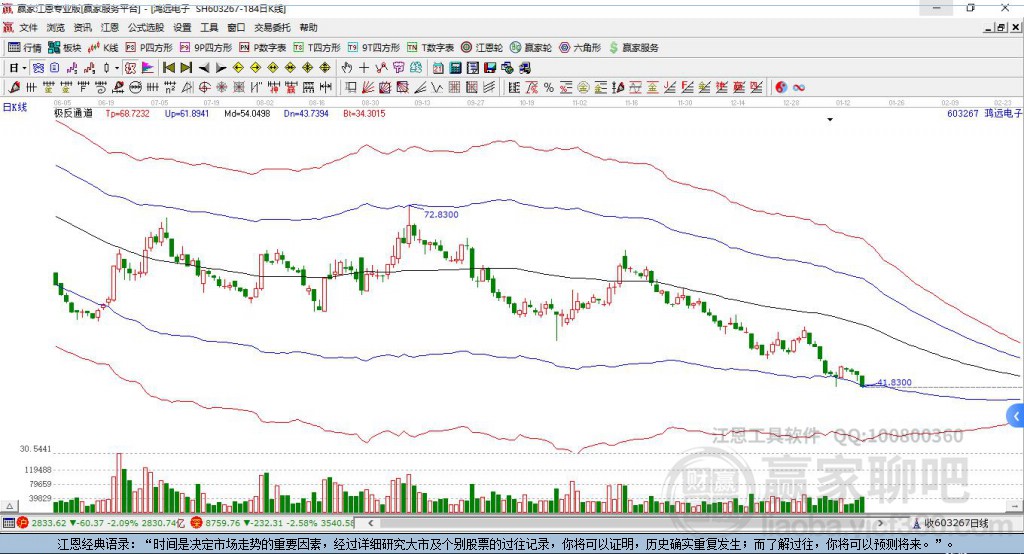The height and width of the screenshot is (554, 1024).
Task: Open the 交易委托 menu
Action: pyautogui.click(x=272, y=27)
